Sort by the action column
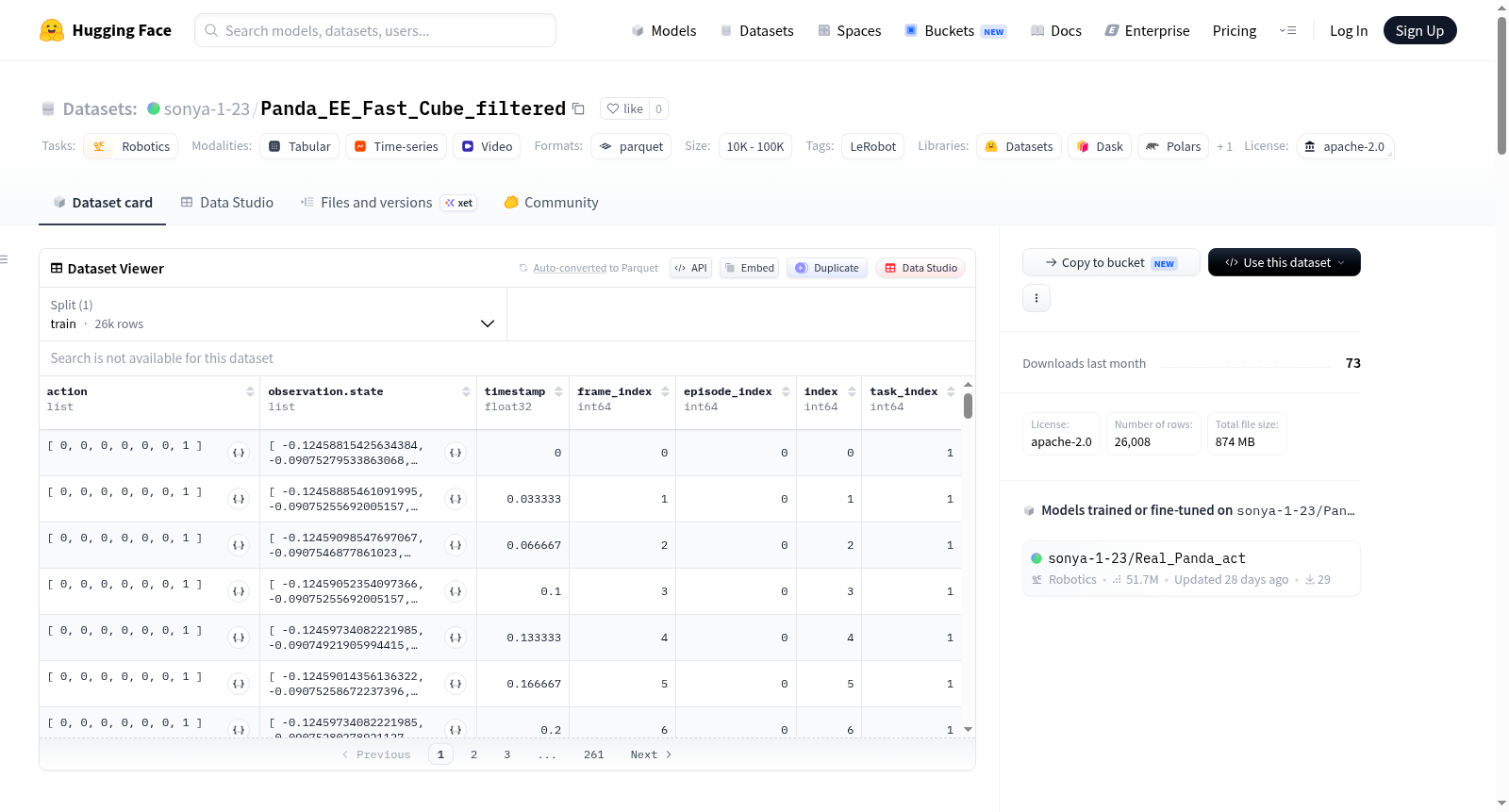Viewport: 1509px width, 812px height. (250, 391)
